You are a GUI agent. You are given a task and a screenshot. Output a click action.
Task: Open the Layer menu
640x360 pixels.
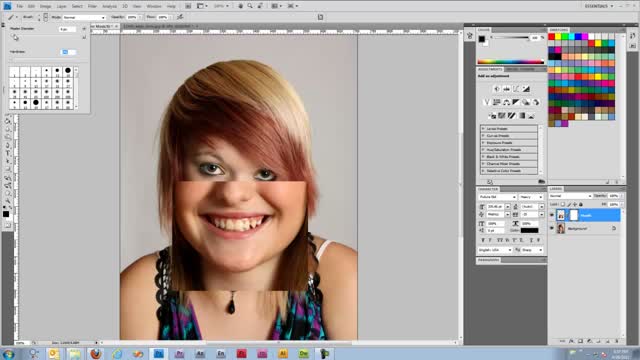coord(61,7)
